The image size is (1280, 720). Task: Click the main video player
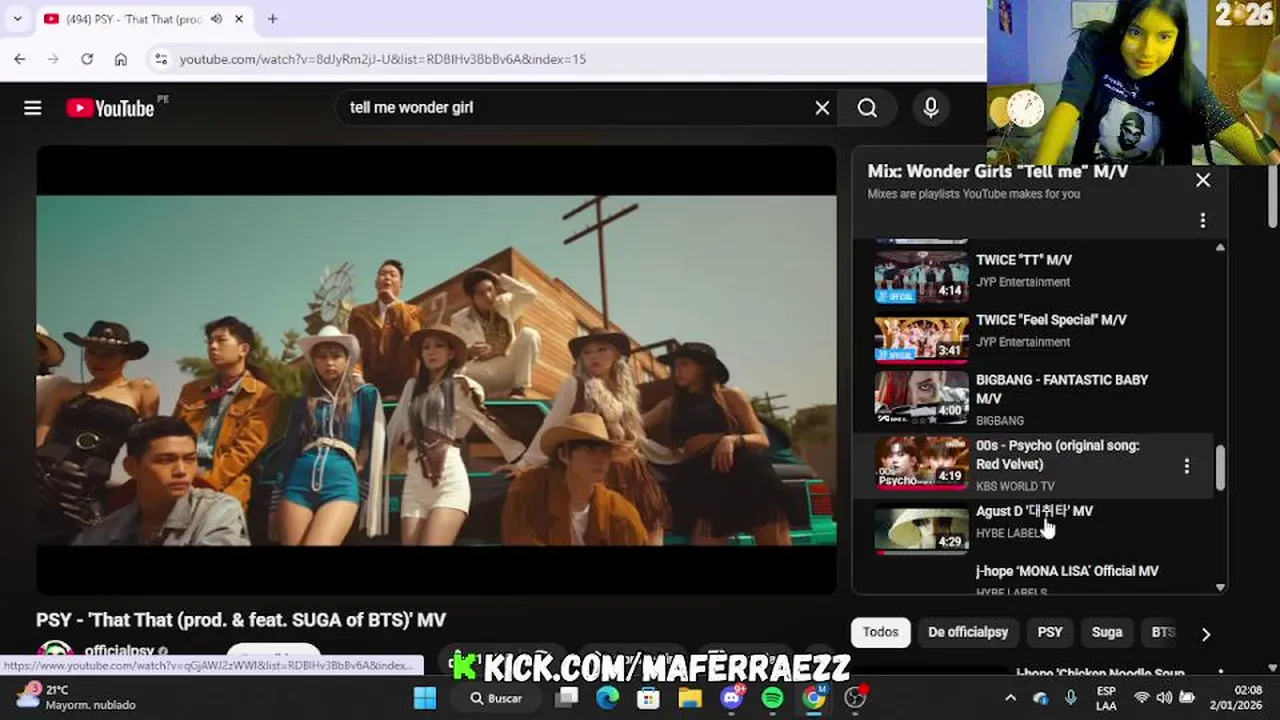(436, 370)
